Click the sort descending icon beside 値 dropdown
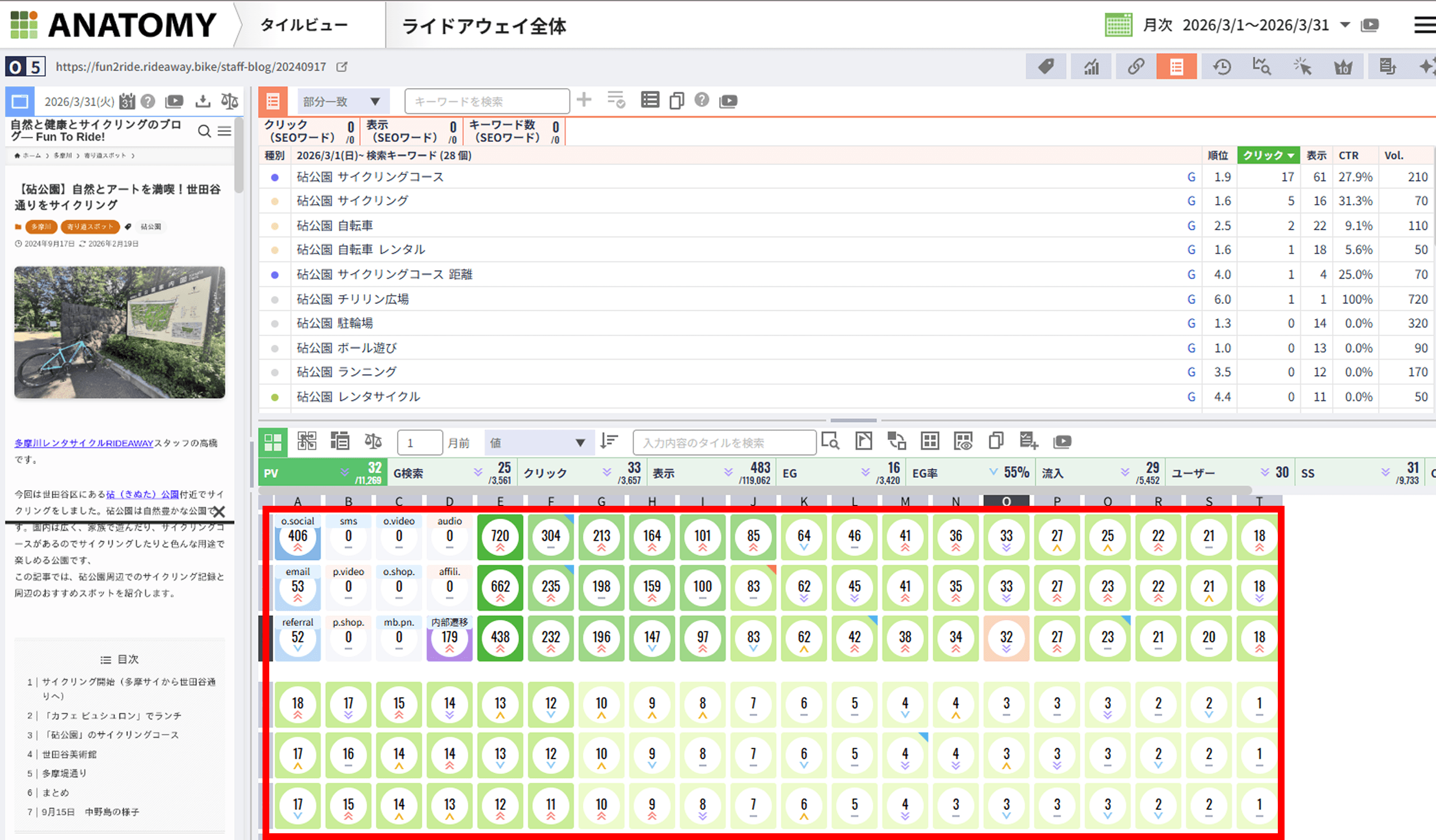 click(x=609, y=441)
